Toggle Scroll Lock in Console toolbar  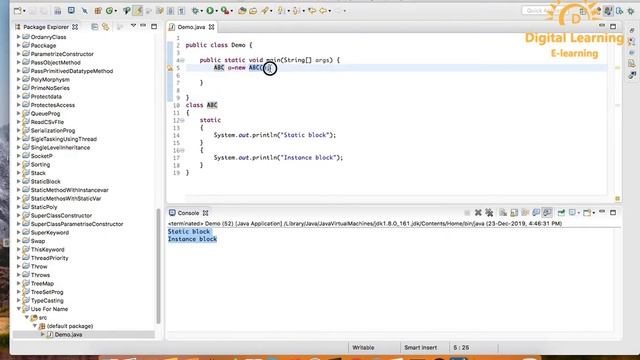click(x=514, y=213)
